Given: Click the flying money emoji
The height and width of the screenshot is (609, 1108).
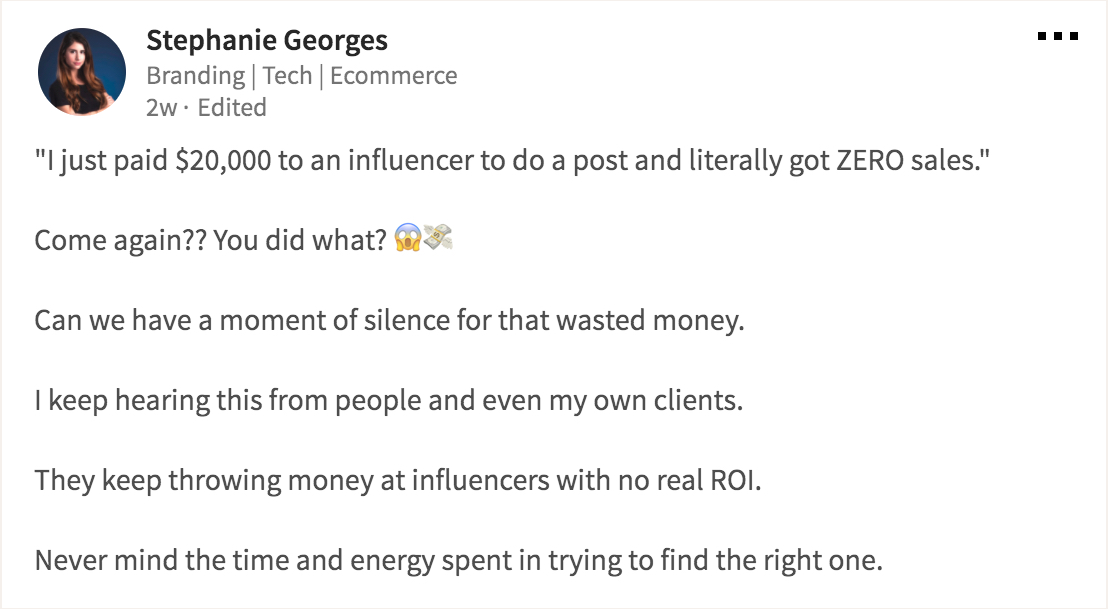Looking at the screenshot, I should (437, 237).
